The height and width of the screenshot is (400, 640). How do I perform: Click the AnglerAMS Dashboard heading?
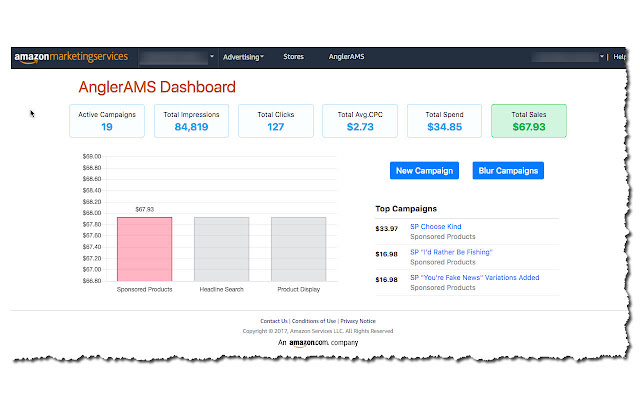[x=157, y=87]
